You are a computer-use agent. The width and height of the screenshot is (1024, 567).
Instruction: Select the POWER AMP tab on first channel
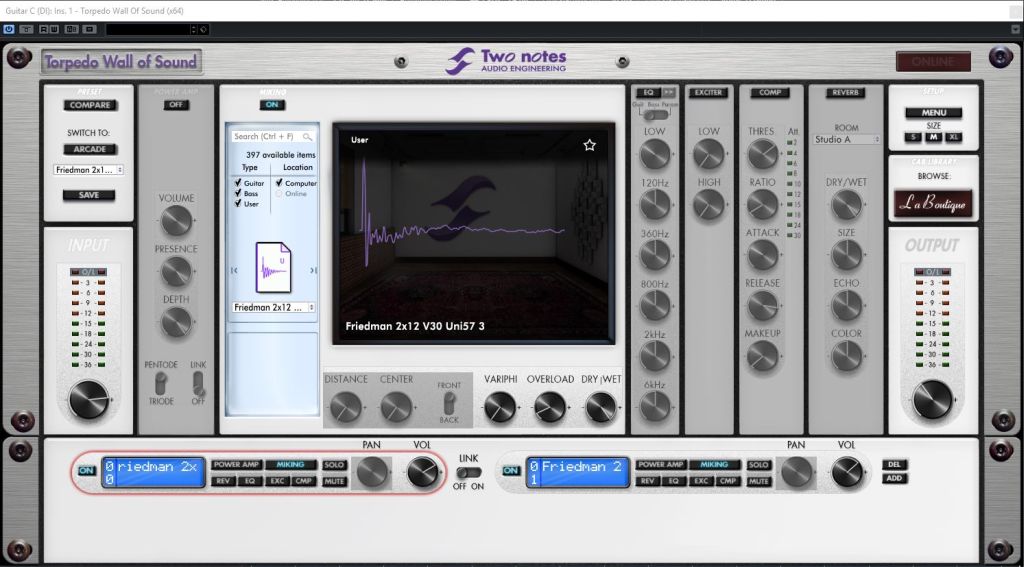236,464
